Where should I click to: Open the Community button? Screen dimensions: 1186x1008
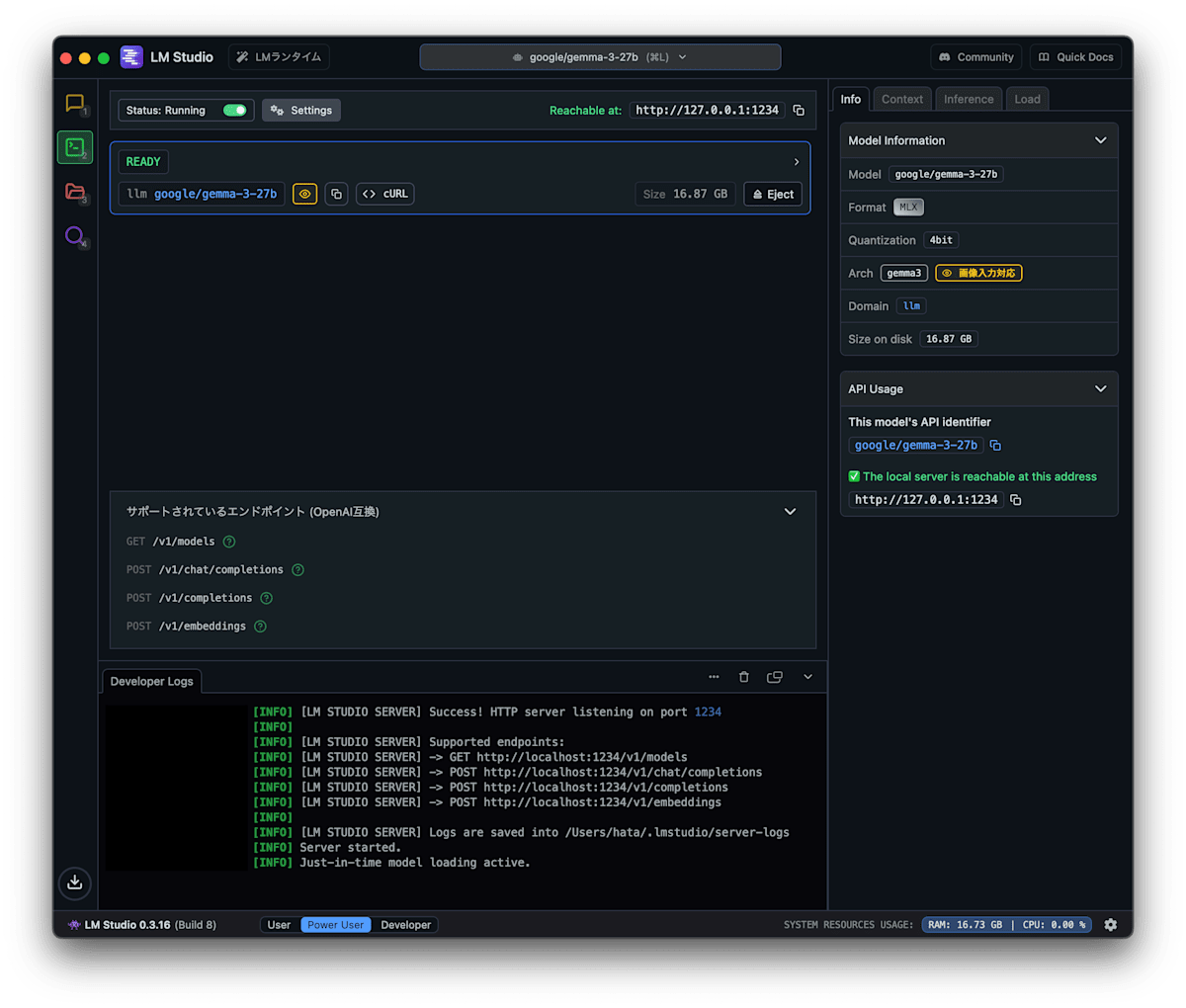tap(976, 57)
